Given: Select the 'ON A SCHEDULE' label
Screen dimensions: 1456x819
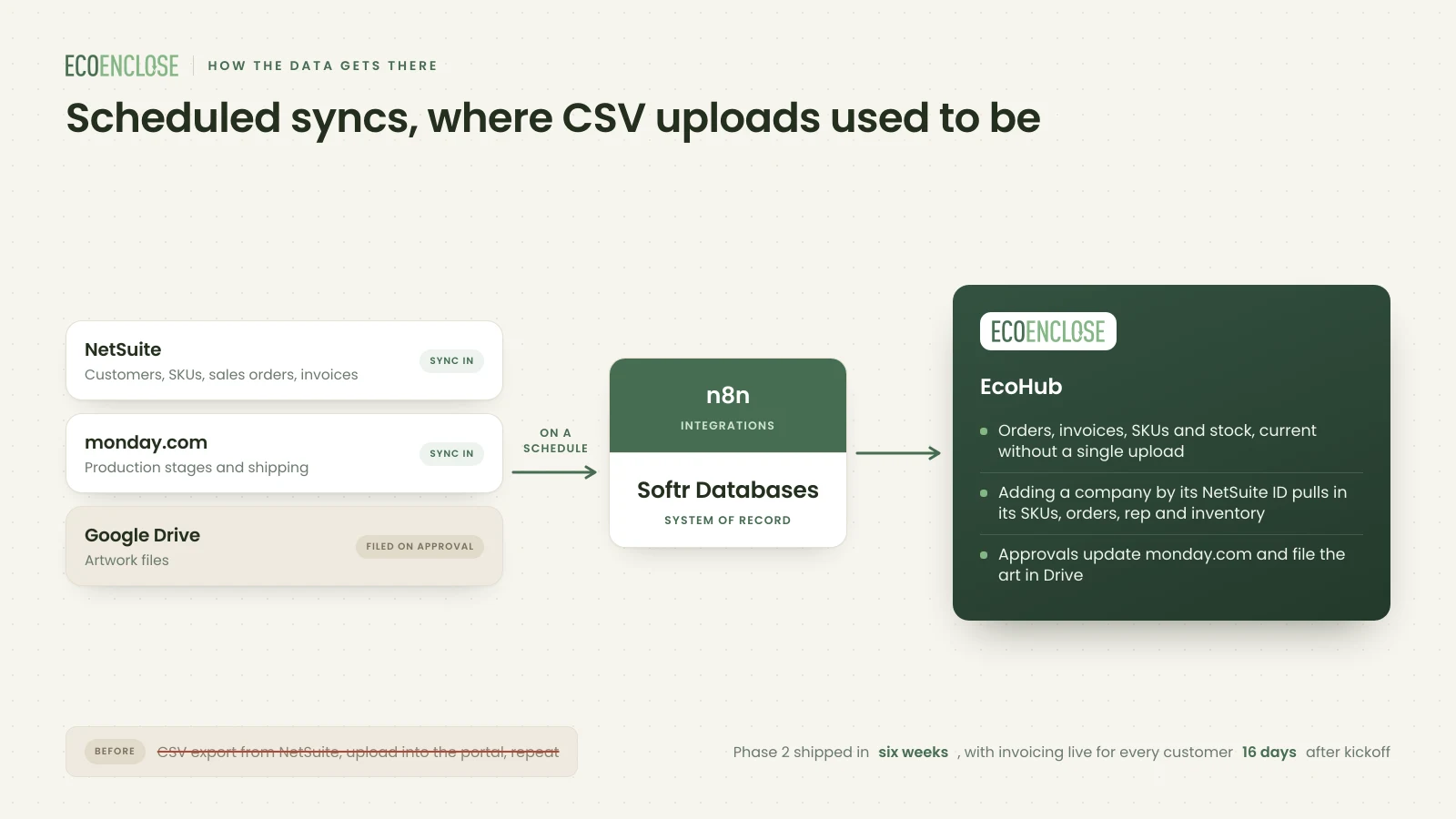Looking at the screenshot, I should pyautogui.click(x=555, y=440).
